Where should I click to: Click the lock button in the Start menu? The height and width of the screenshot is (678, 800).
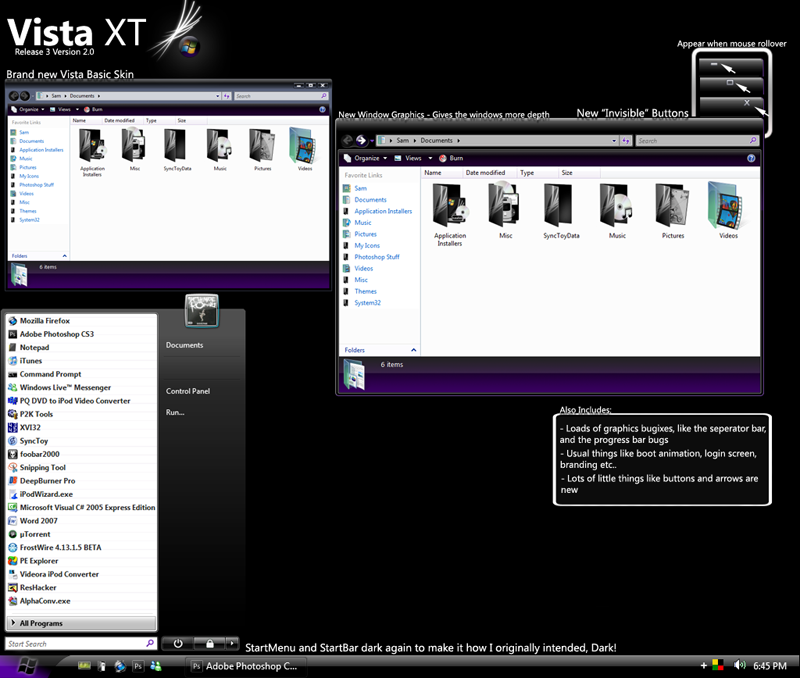(211, 644)
